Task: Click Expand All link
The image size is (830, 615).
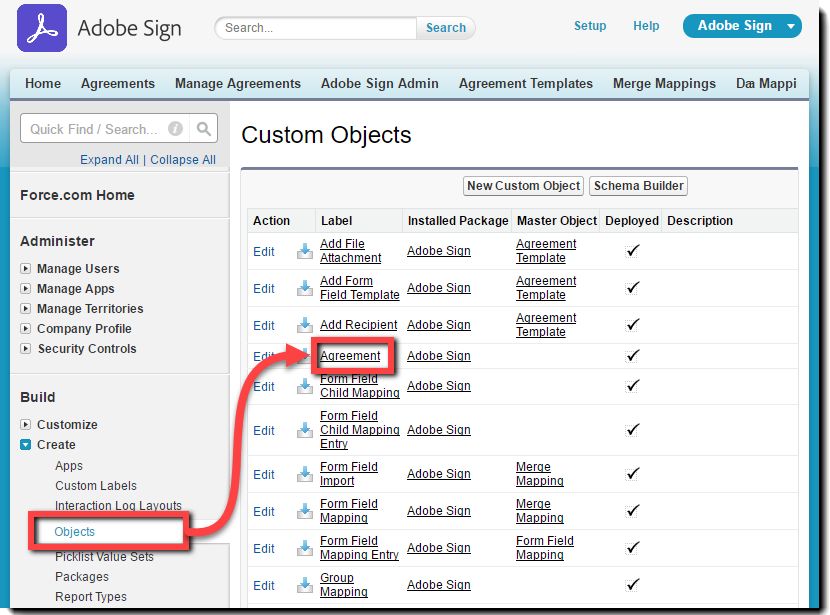Action: click(109, 160)
